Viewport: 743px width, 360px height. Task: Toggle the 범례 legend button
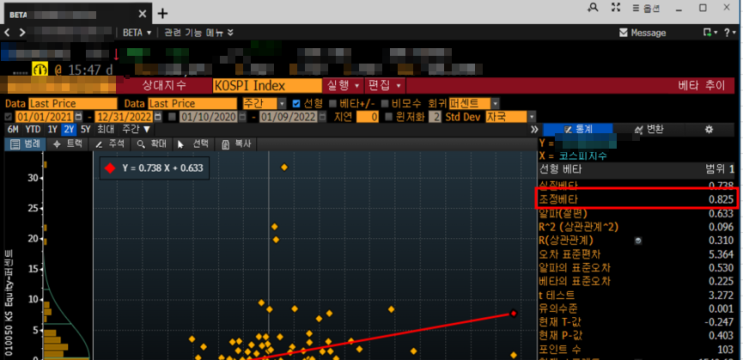point(25,144)
